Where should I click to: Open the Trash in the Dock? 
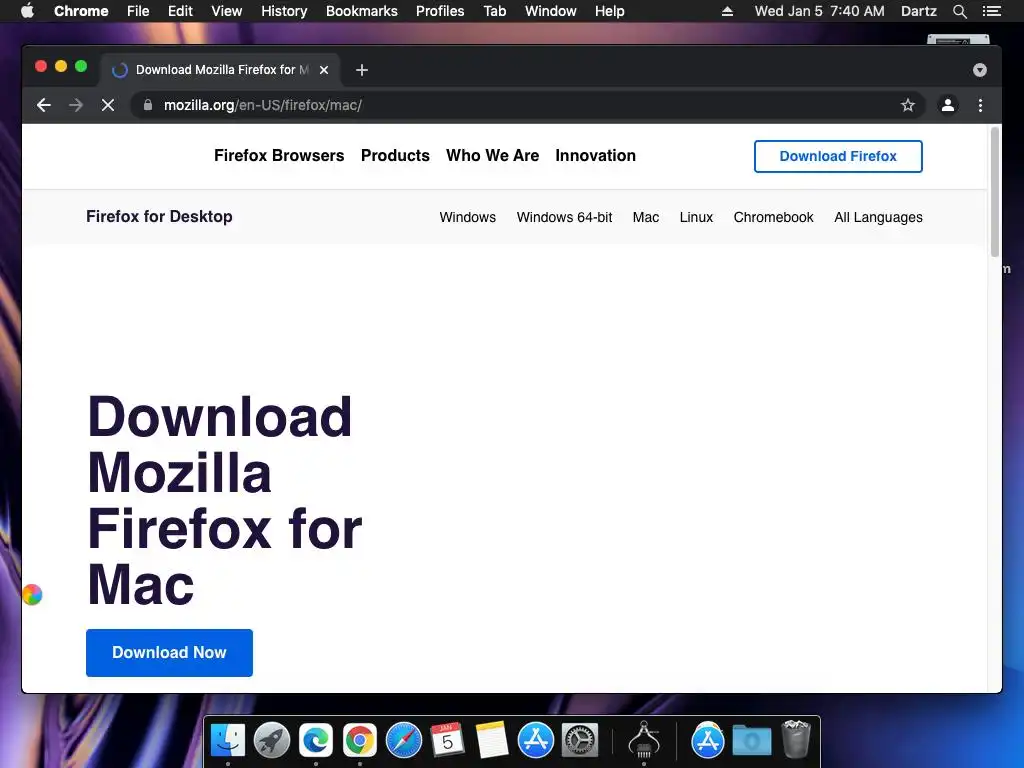pyautogui.click(x=795, y=739)
